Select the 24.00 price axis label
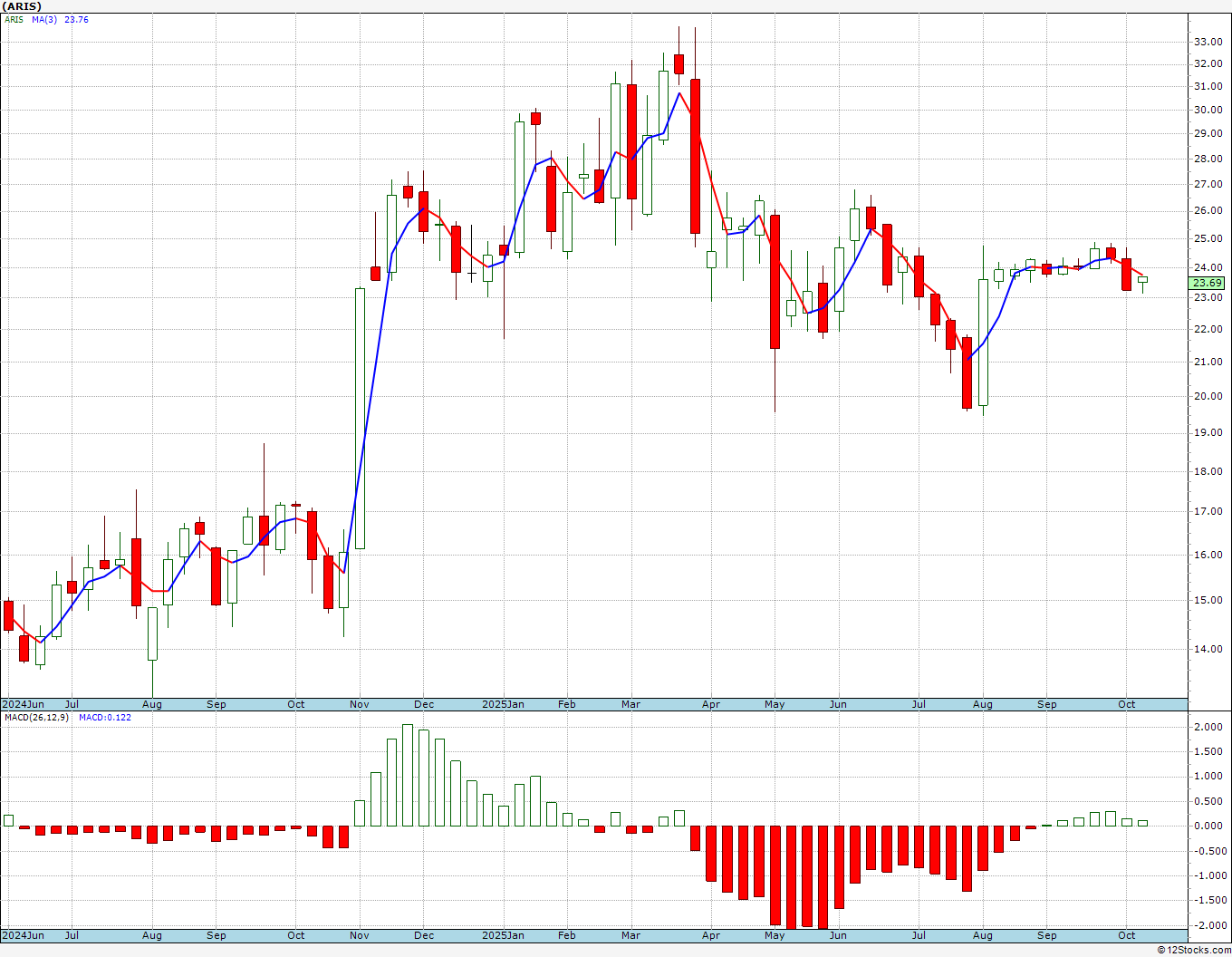1232x957 pixels. [x=1208, y=268]
